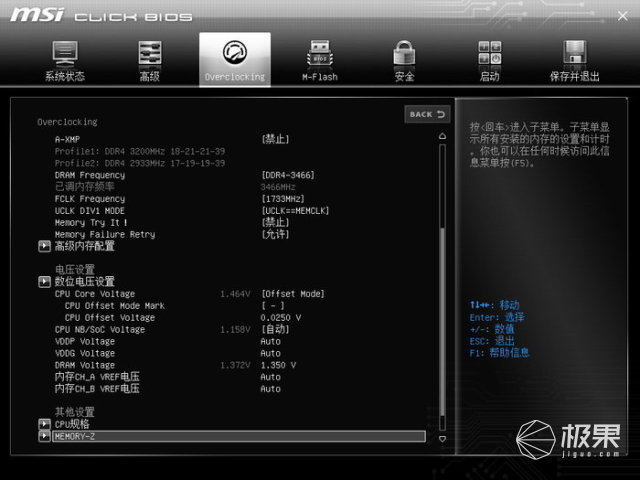Open the M-Flash USB drive icon
640x480 pixels.
point(319,54)
